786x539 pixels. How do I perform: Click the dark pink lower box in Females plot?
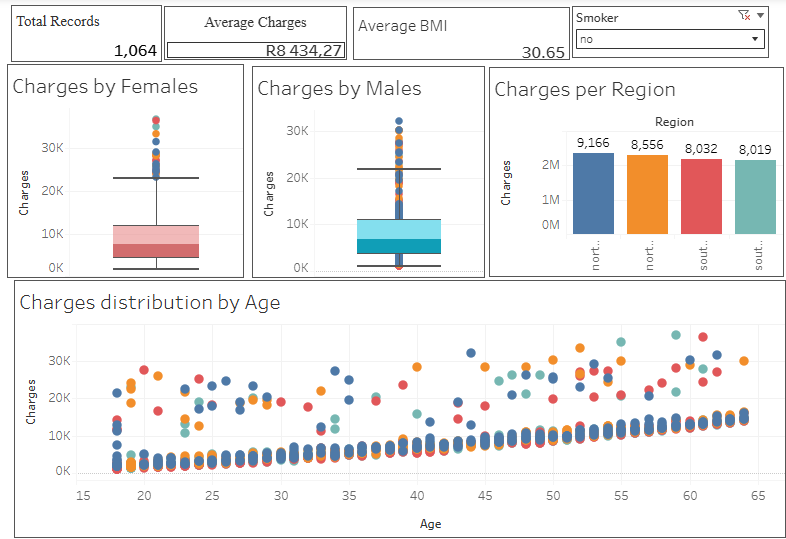(156, 251)
